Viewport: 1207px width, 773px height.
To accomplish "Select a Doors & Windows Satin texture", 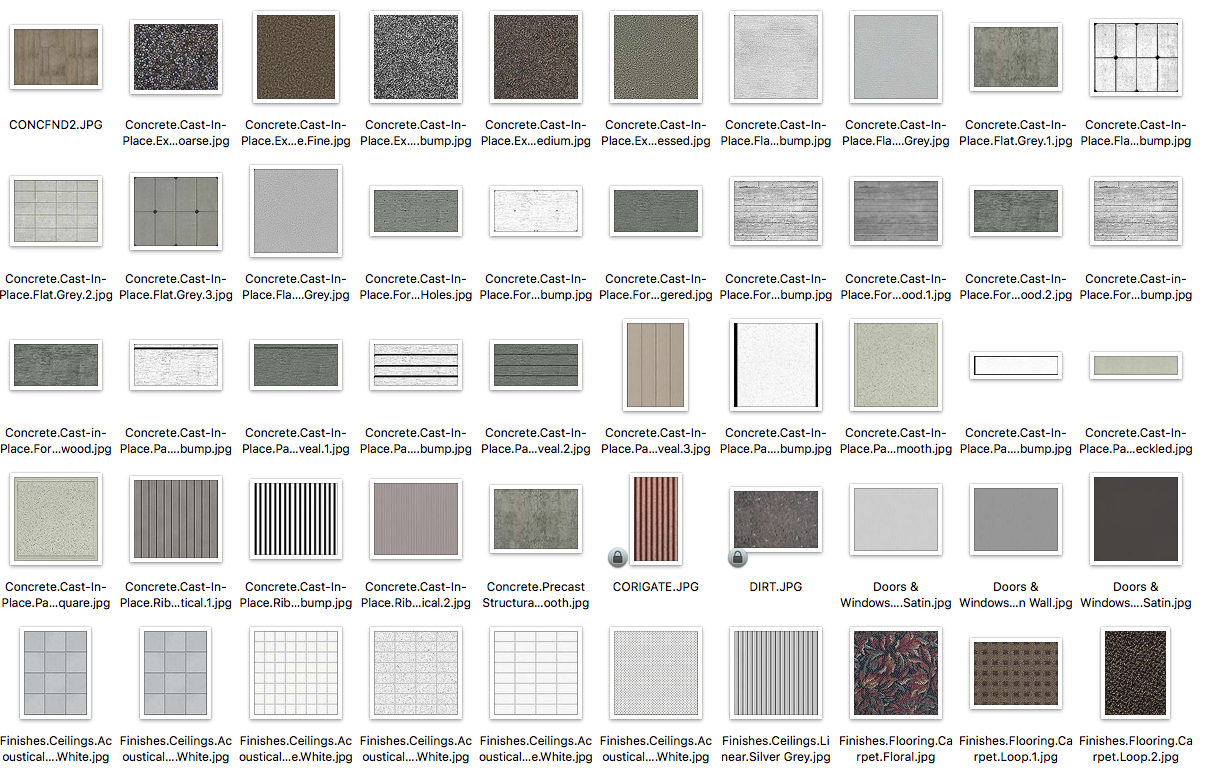I will coord(896,518).
